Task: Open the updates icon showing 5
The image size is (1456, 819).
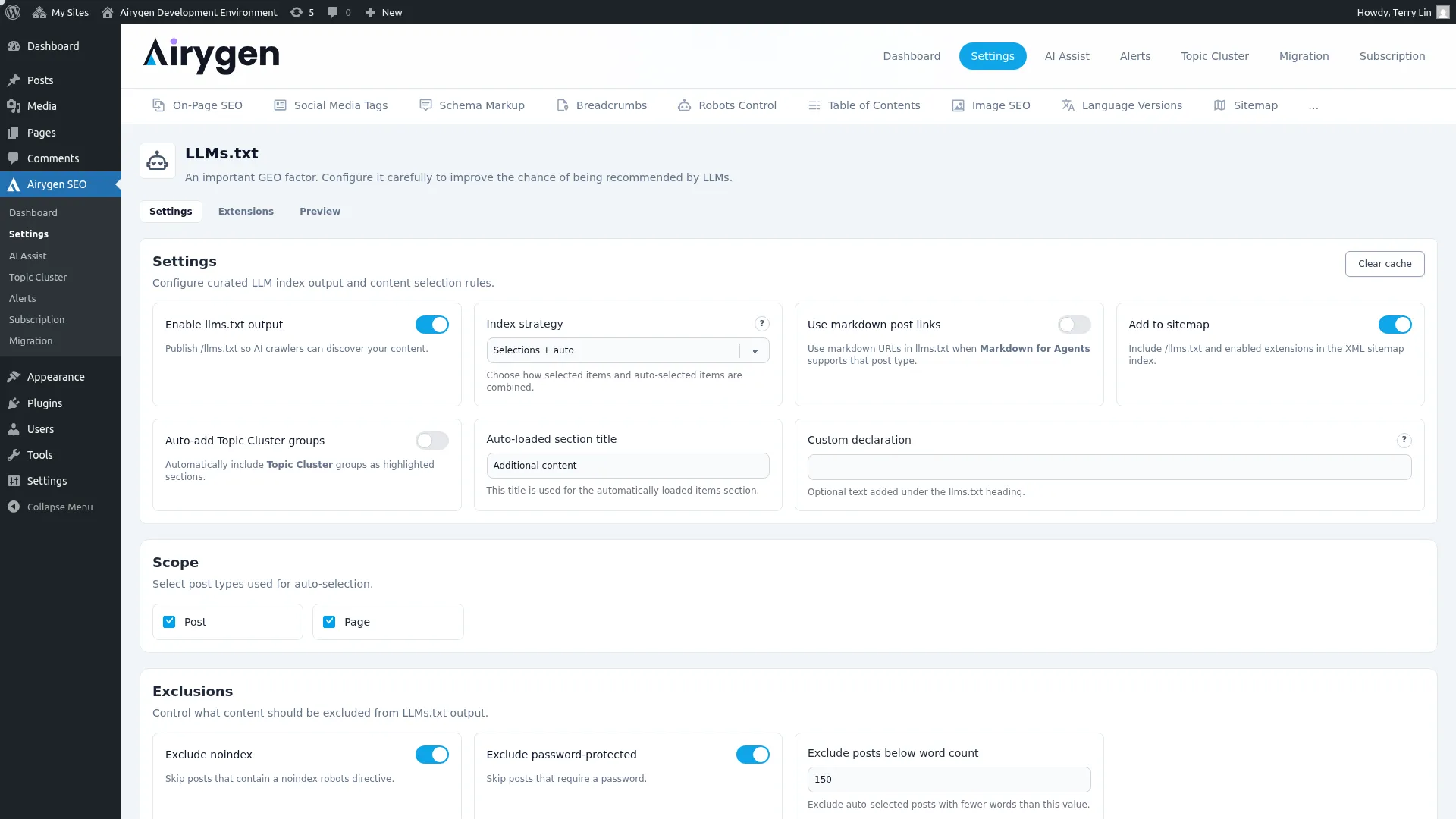Action: tap(297, 12)
